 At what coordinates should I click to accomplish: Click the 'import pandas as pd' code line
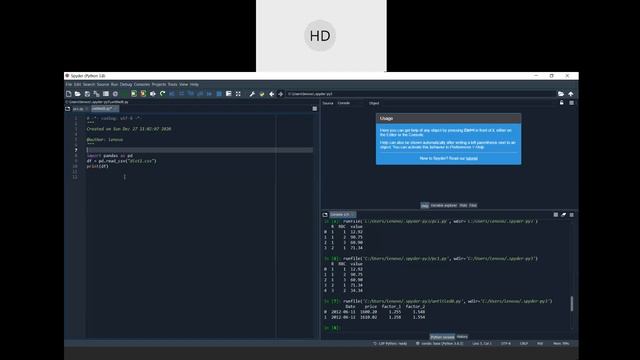[109, 156]
